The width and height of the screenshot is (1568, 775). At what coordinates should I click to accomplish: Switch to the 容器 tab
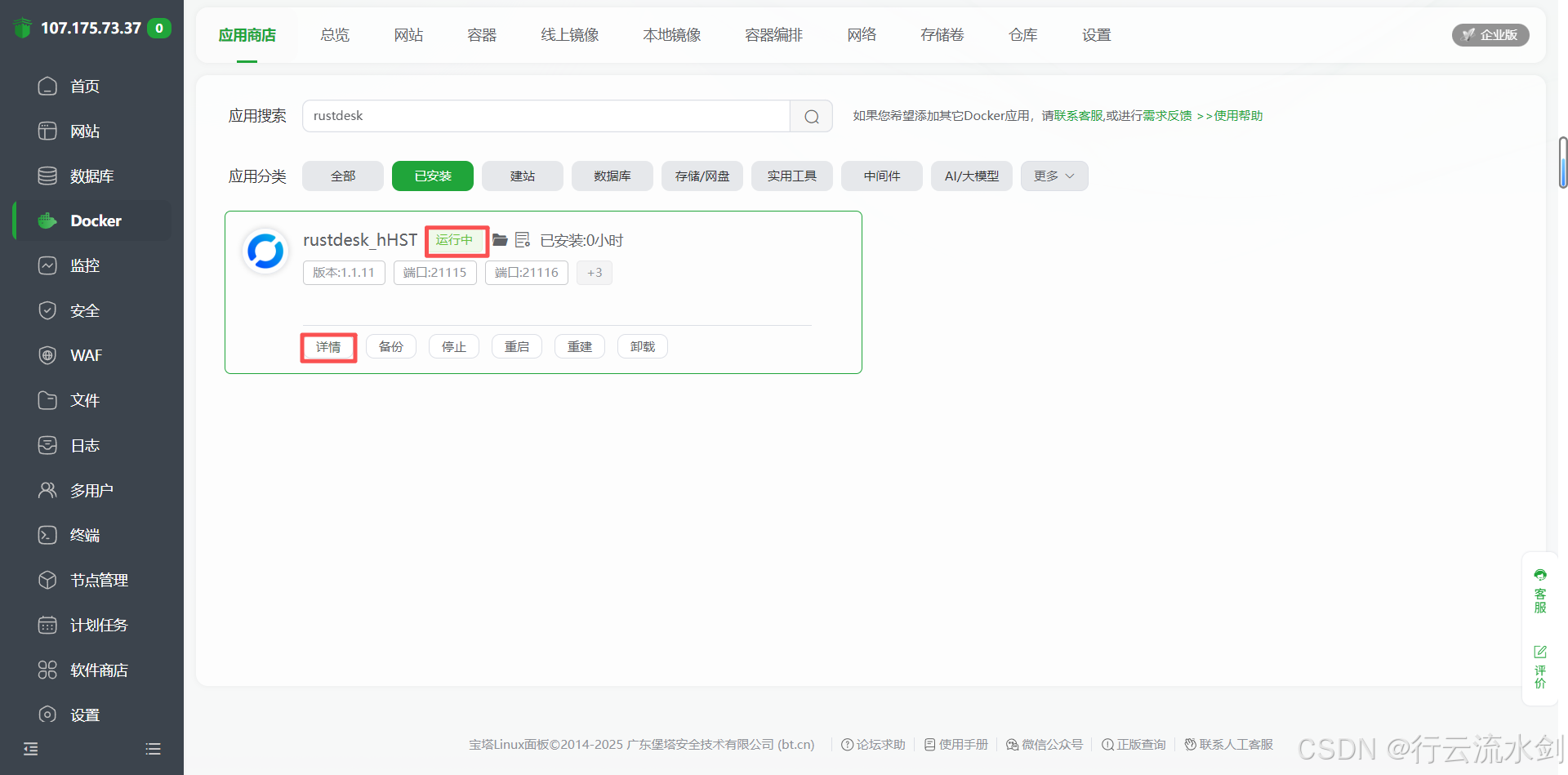[482, 35]
